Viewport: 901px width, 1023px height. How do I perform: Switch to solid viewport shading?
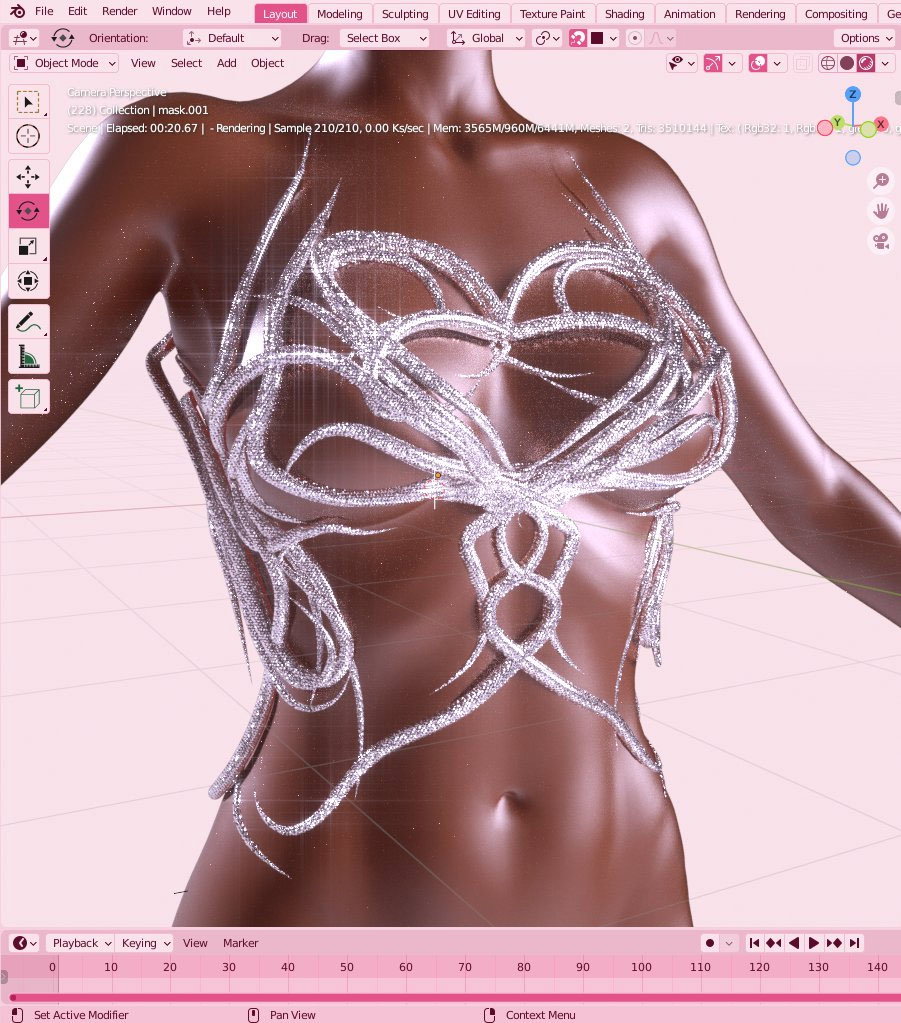[847, 63]
